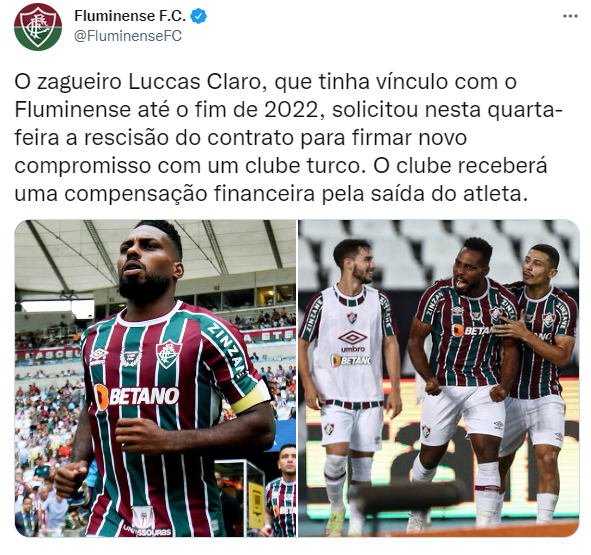Click the year 2022 in the tweet text
591x555 pixels.
(294, 110)
